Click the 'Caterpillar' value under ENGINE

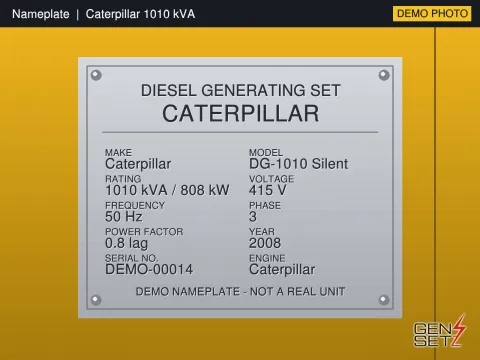click(x=282, y=270)
